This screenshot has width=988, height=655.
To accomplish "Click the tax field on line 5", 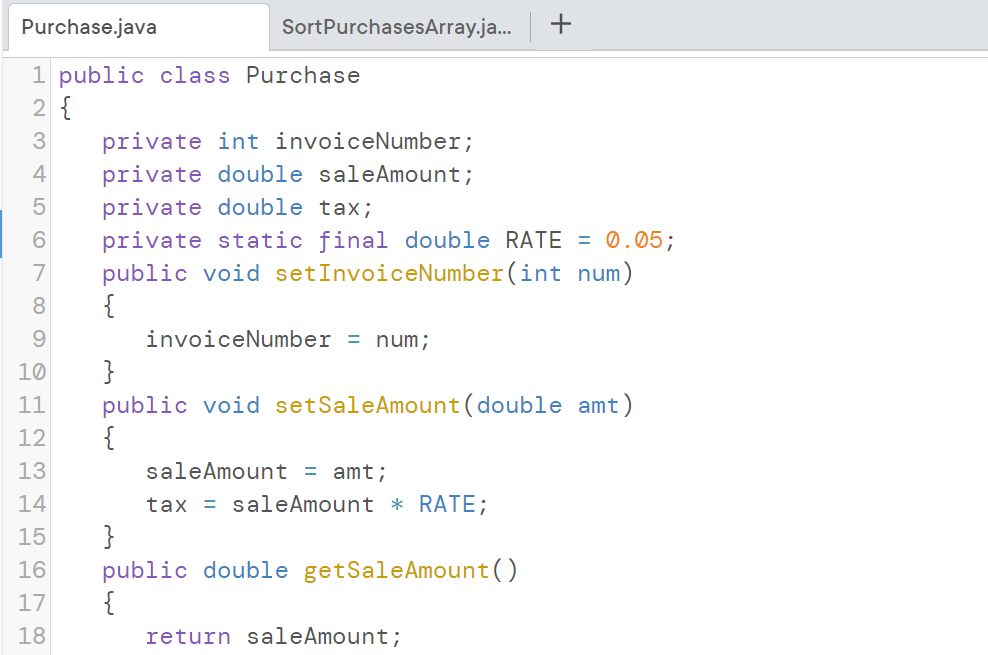I will tap(341, 207).
